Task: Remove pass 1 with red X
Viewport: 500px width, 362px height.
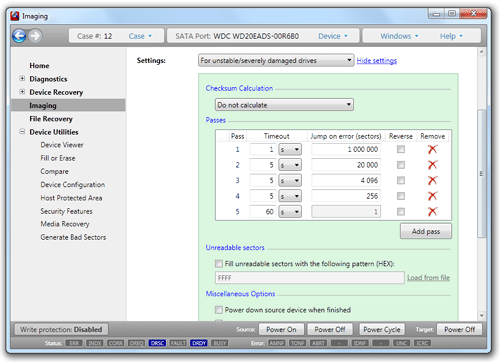Action: [432, 149]
